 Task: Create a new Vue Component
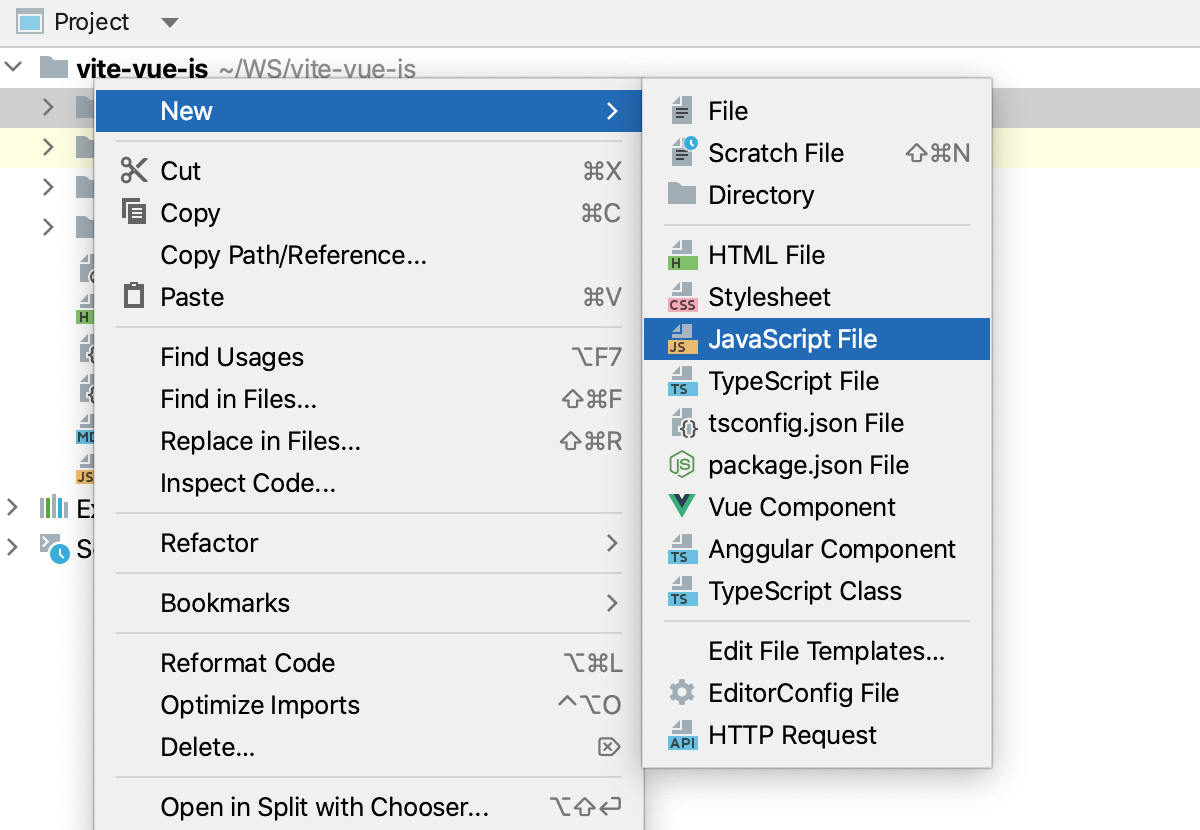point(802,507)
